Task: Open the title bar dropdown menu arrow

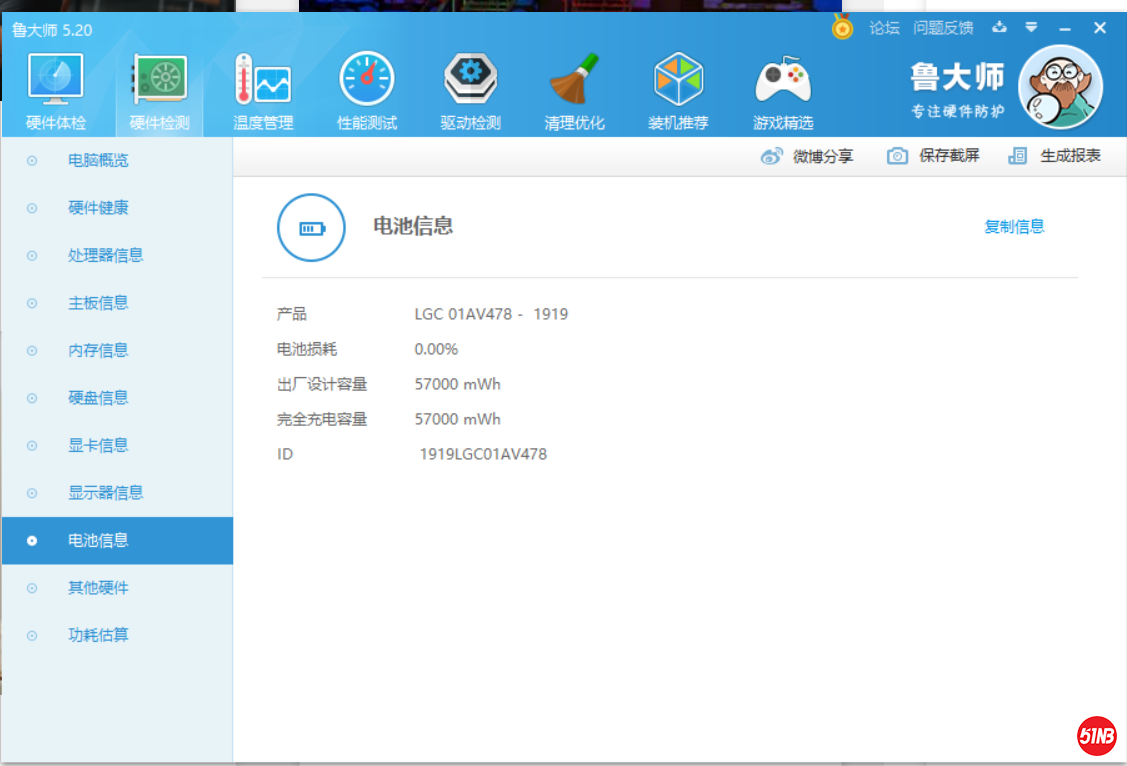Action: 1031,27
